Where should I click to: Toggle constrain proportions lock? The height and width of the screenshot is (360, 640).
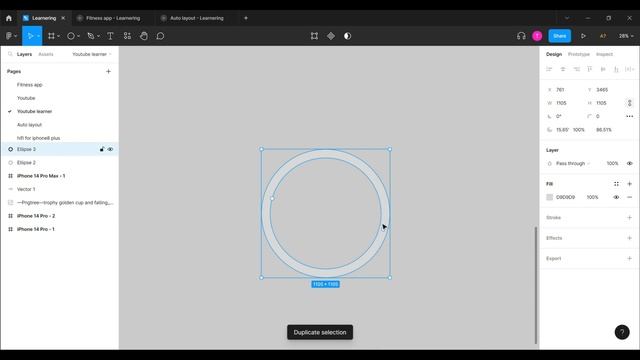(x=629, y=103)
